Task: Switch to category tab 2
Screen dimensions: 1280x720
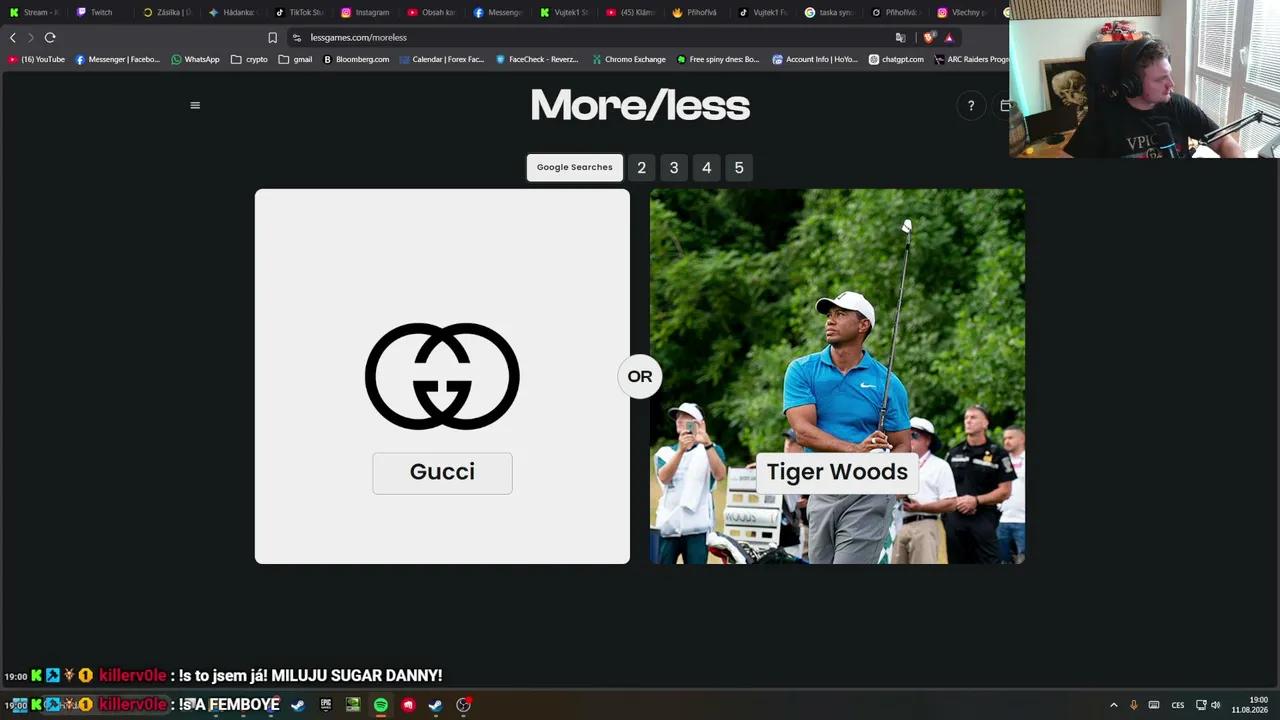Action: pos(642,167)
